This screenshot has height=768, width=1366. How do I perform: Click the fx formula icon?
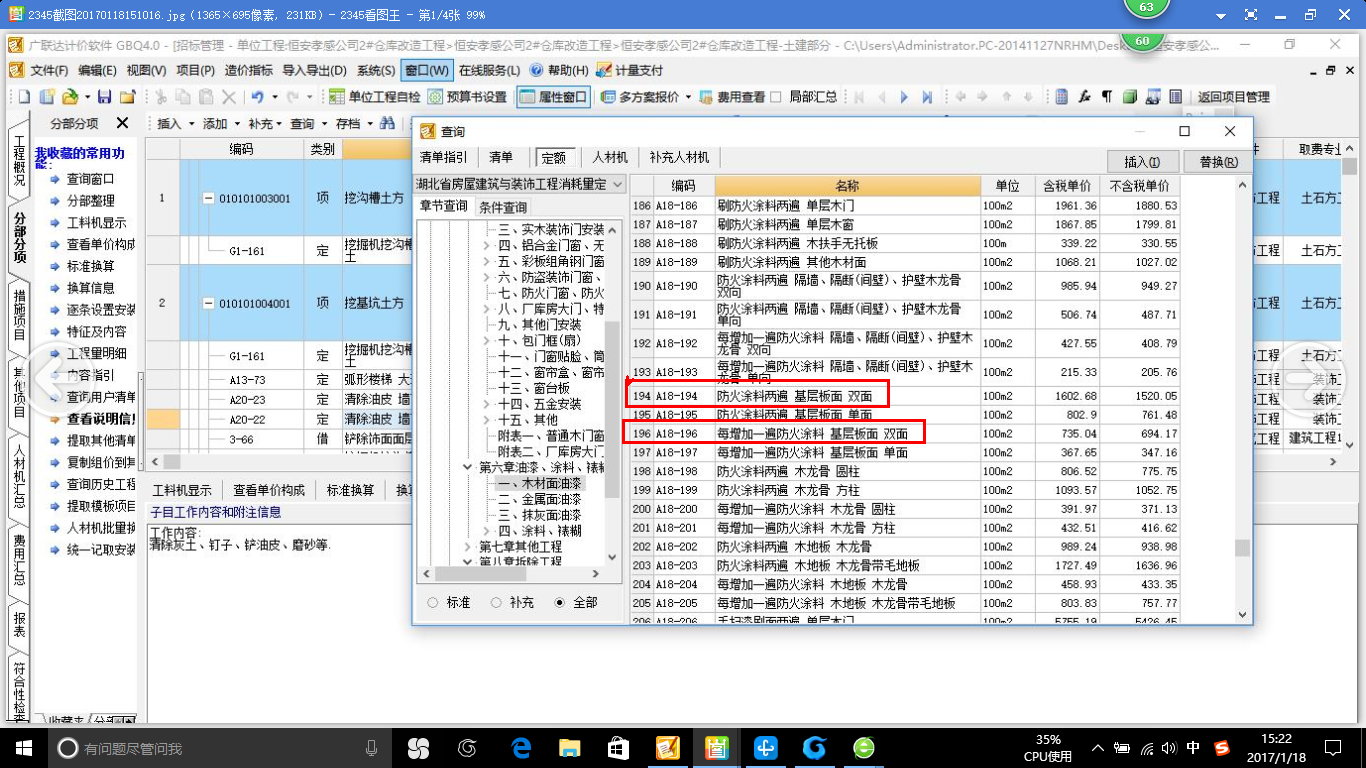point(1084,97)
